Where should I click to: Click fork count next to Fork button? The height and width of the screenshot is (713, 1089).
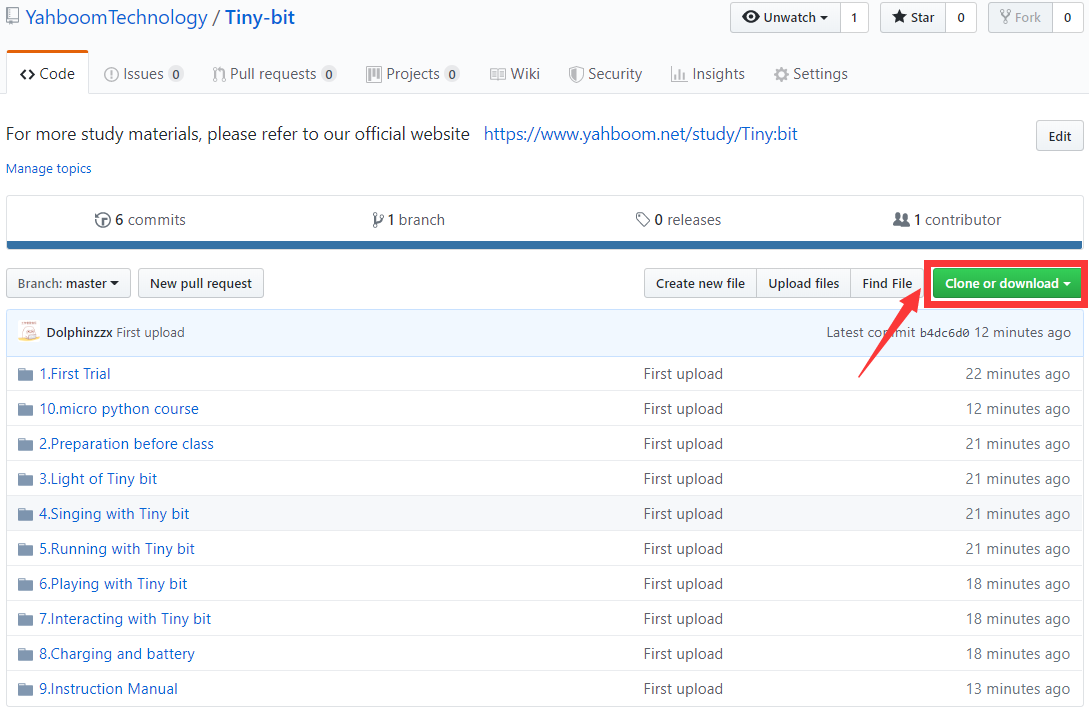(x=1067, y=17)
